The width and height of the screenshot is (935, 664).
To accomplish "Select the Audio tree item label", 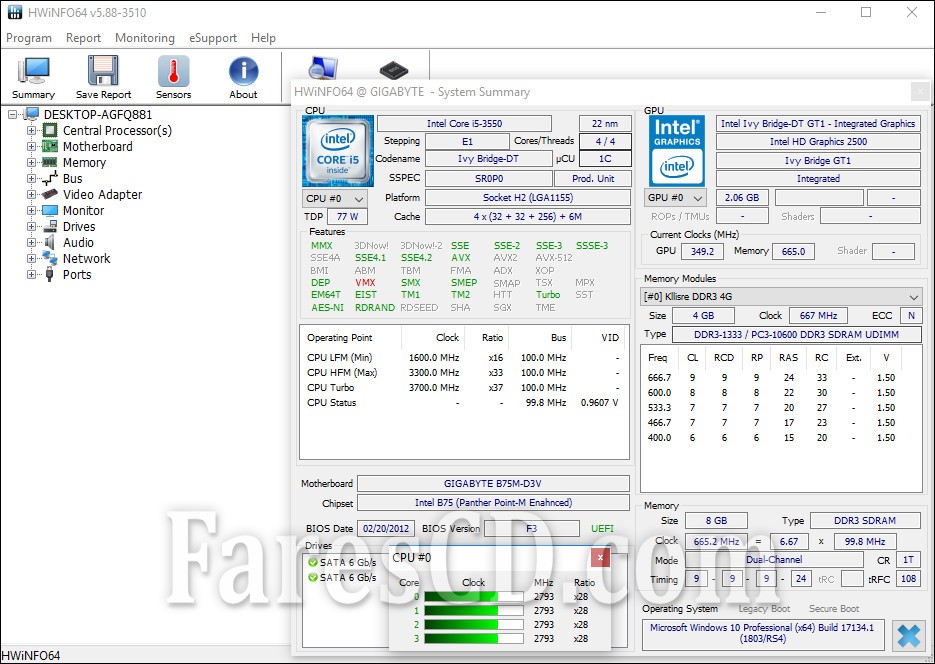I will click(x=78, y=243).
